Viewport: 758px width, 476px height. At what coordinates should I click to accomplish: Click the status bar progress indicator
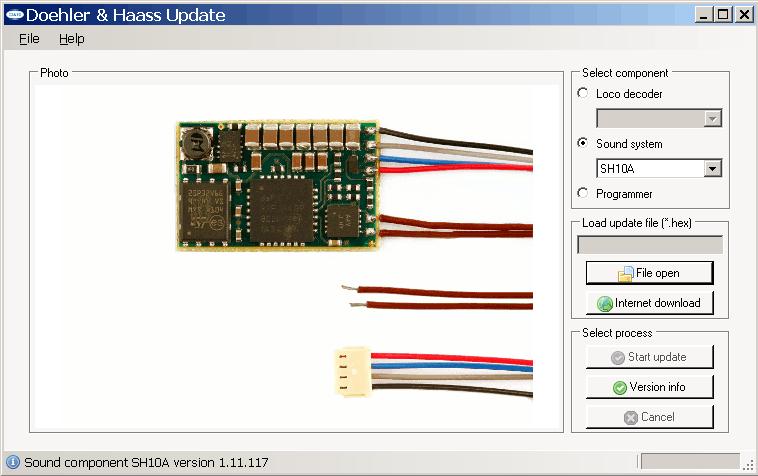point(690,461)
